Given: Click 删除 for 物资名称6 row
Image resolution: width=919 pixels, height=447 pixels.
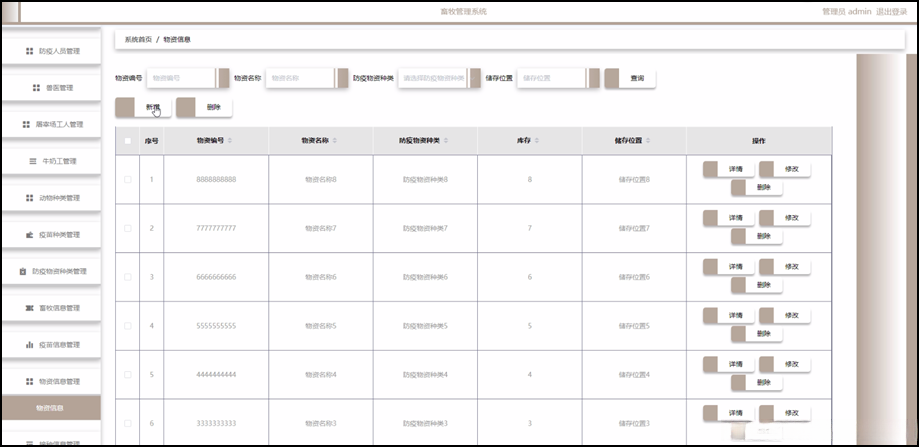Looking at the screenshot, I should pos(757,285).
